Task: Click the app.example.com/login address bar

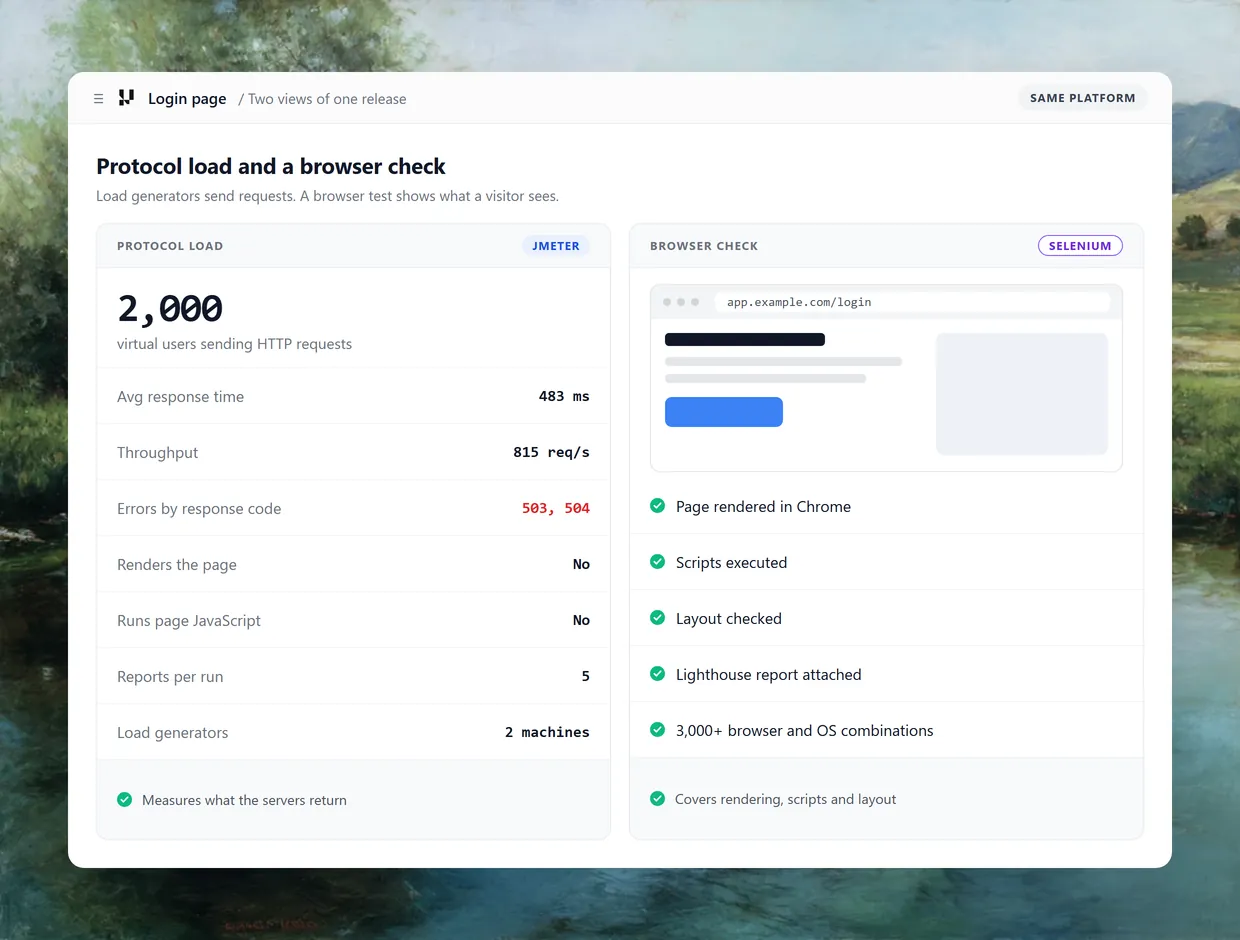Action: click(x=912, y=302)
